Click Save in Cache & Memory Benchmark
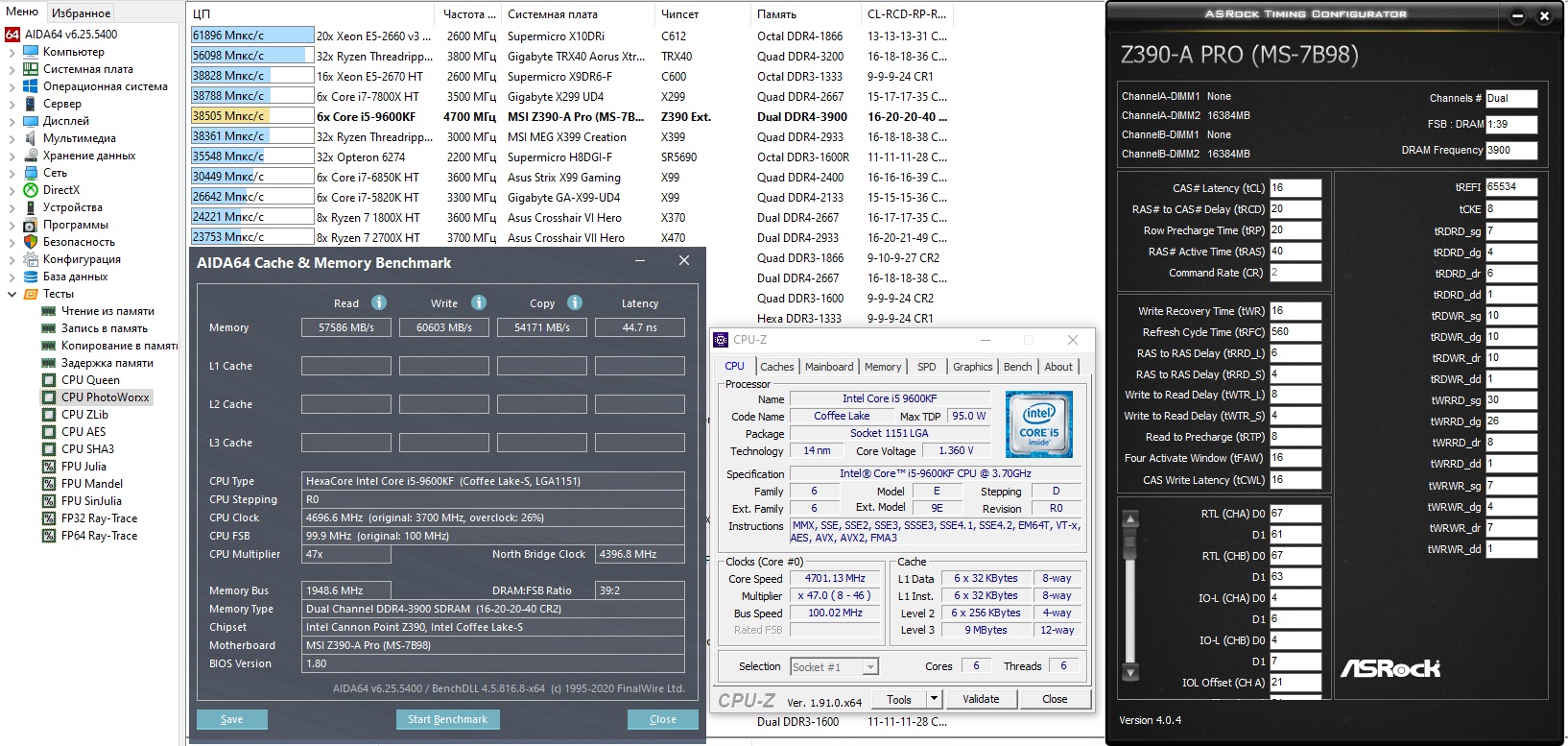This screenshot has width=1568, height=746. point(232,719)
